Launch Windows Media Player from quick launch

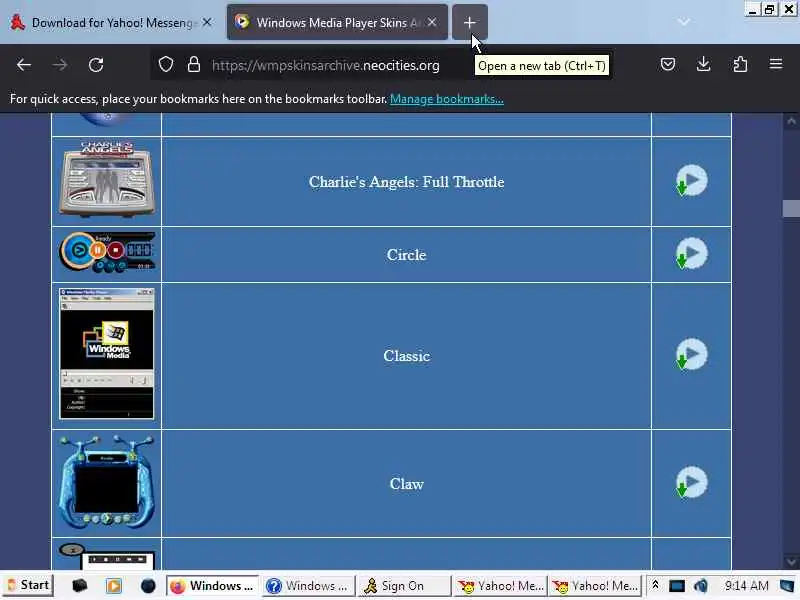click(114, 586)
